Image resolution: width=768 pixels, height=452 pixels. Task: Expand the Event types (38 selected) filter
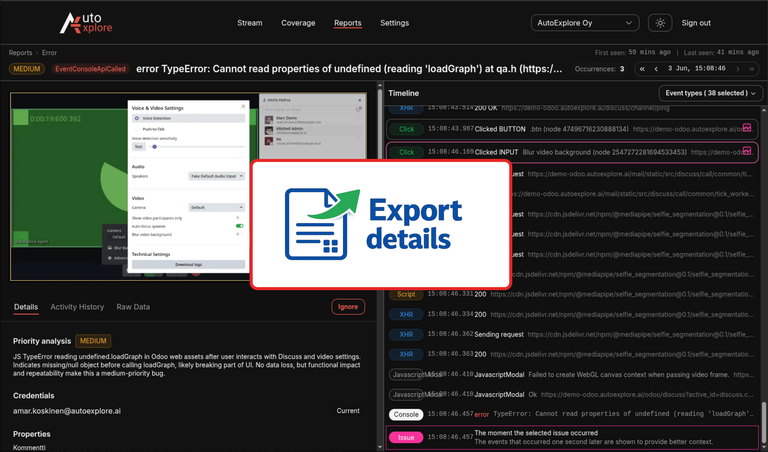click(x=710, y=93)
